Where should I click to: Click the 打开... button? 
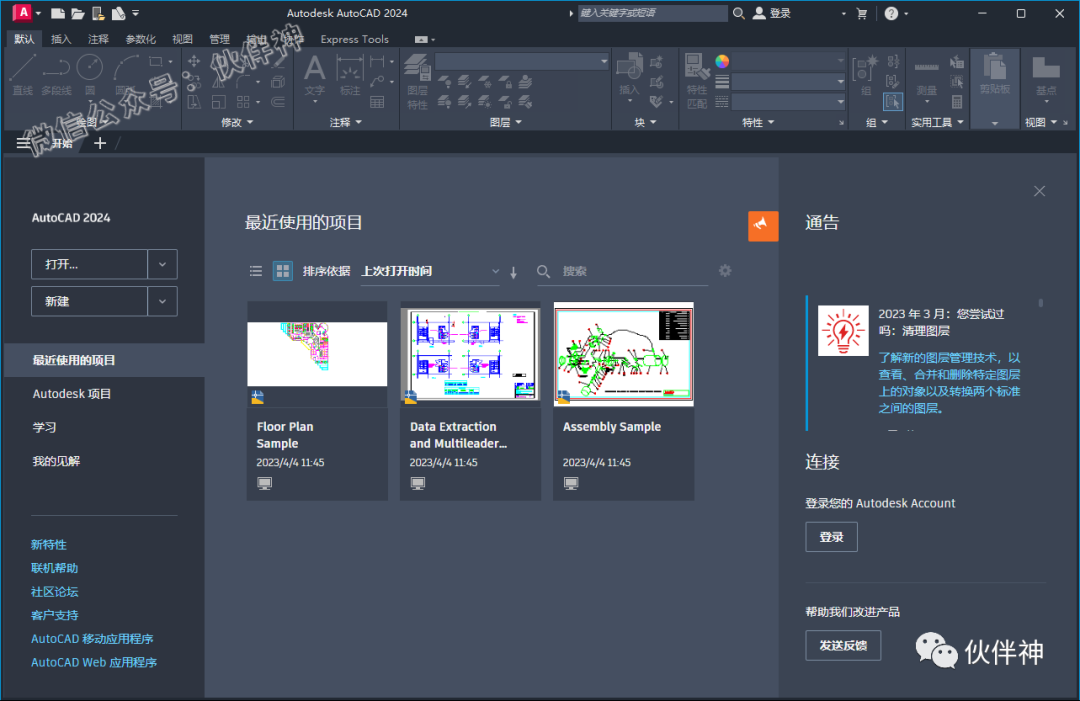(x=90, y=264)
